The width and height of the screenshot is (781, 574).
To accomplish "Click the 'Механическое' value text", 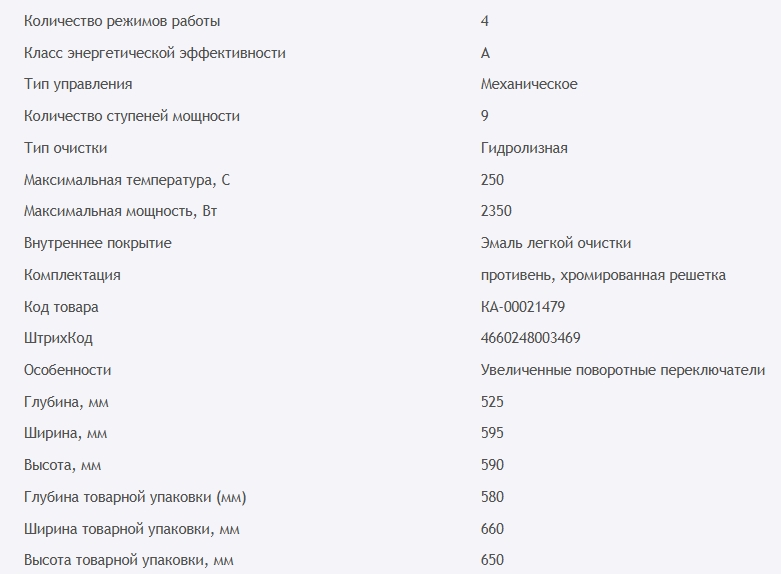I will coord(528,85).
